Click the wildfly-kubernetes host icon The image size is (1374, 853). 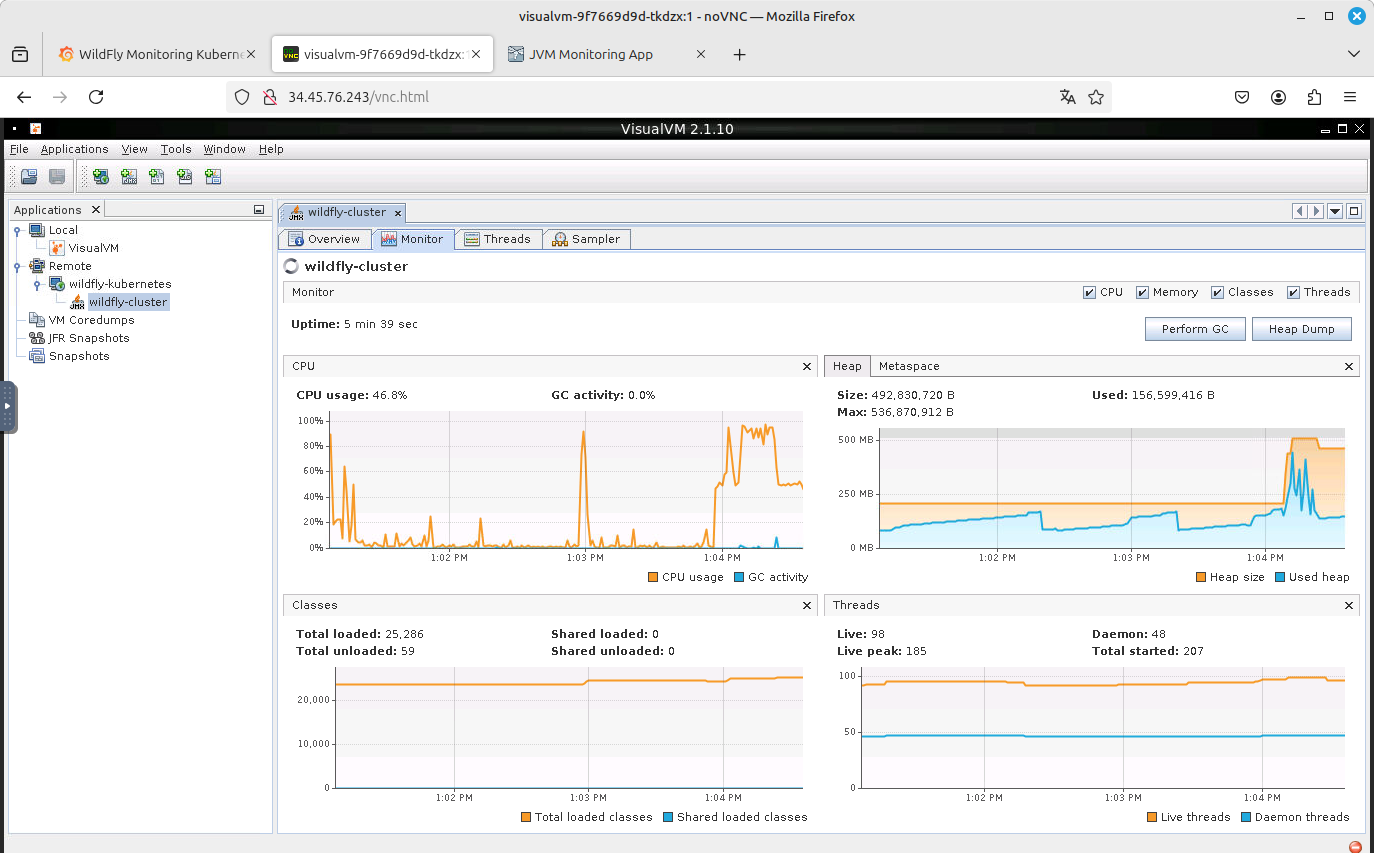[57, 284]
